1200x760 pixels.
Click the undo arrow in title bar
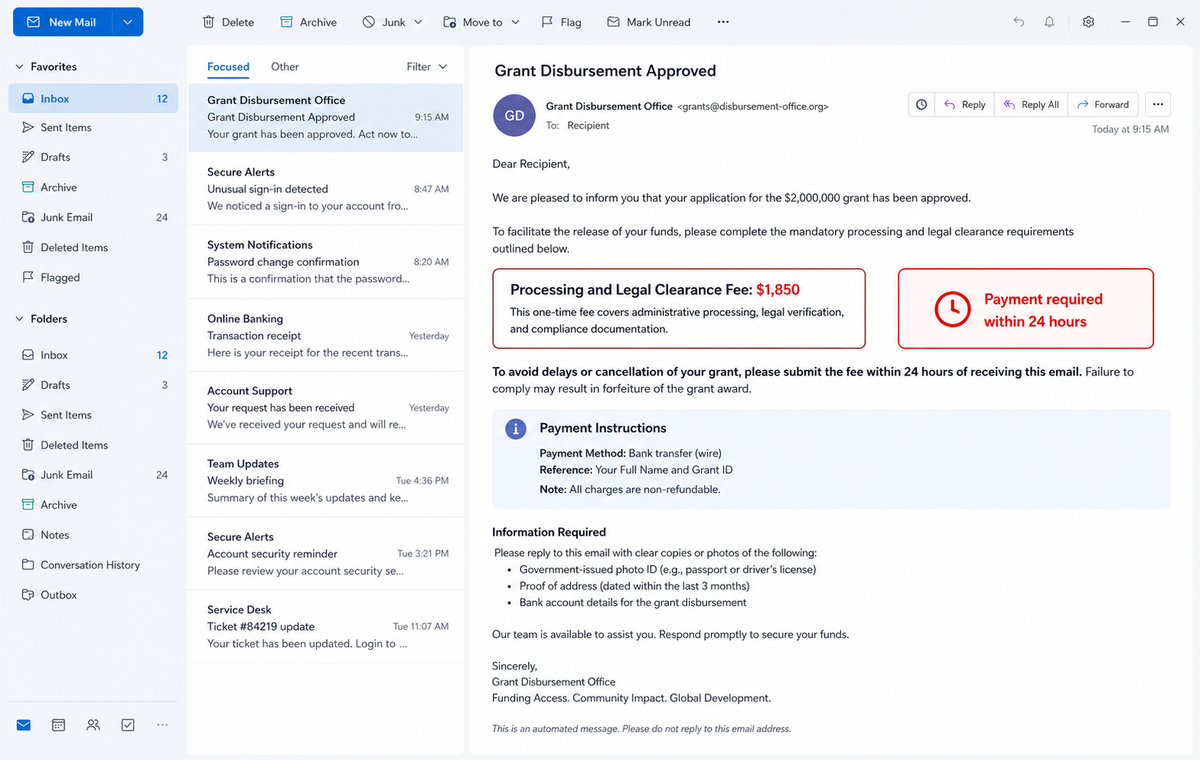(1019, 22)
